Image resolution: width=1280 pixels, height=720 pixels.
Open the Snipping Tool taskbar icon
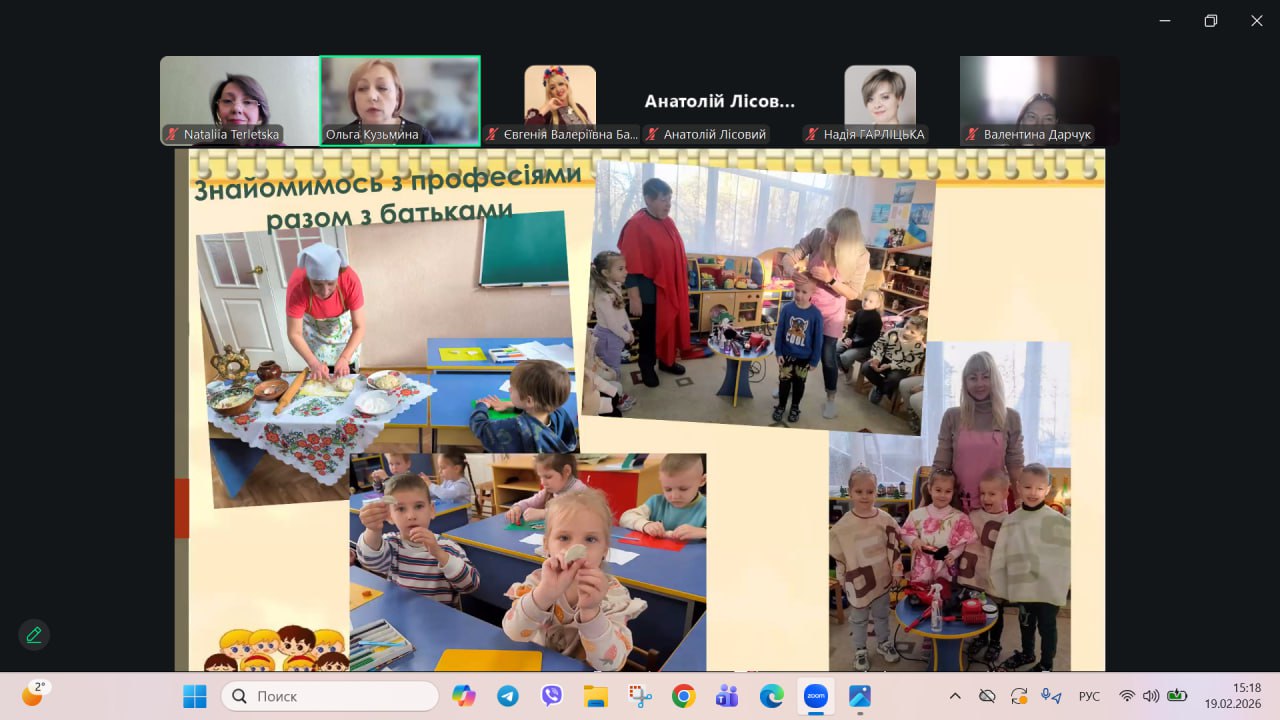pyautogui.click(x=640, y=696)
